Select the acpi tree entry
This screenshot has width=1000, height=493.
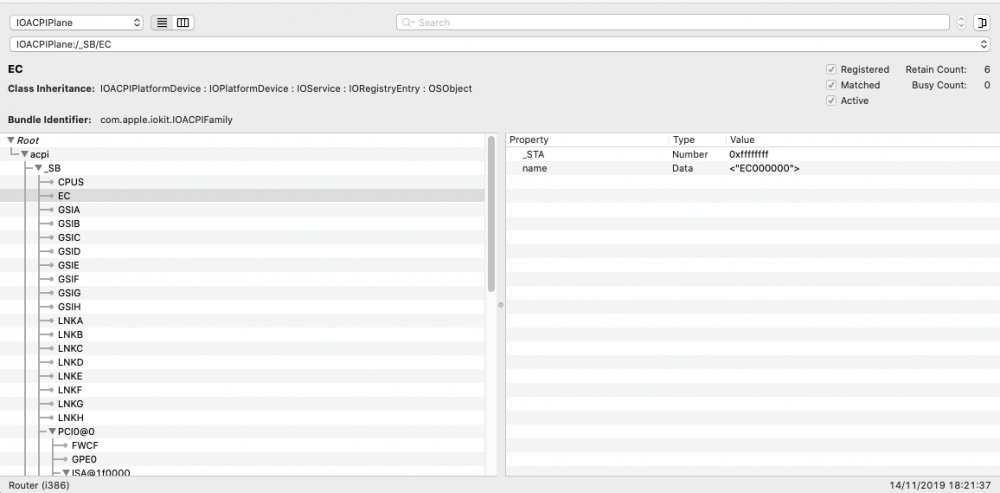click(x=40, y=154)
